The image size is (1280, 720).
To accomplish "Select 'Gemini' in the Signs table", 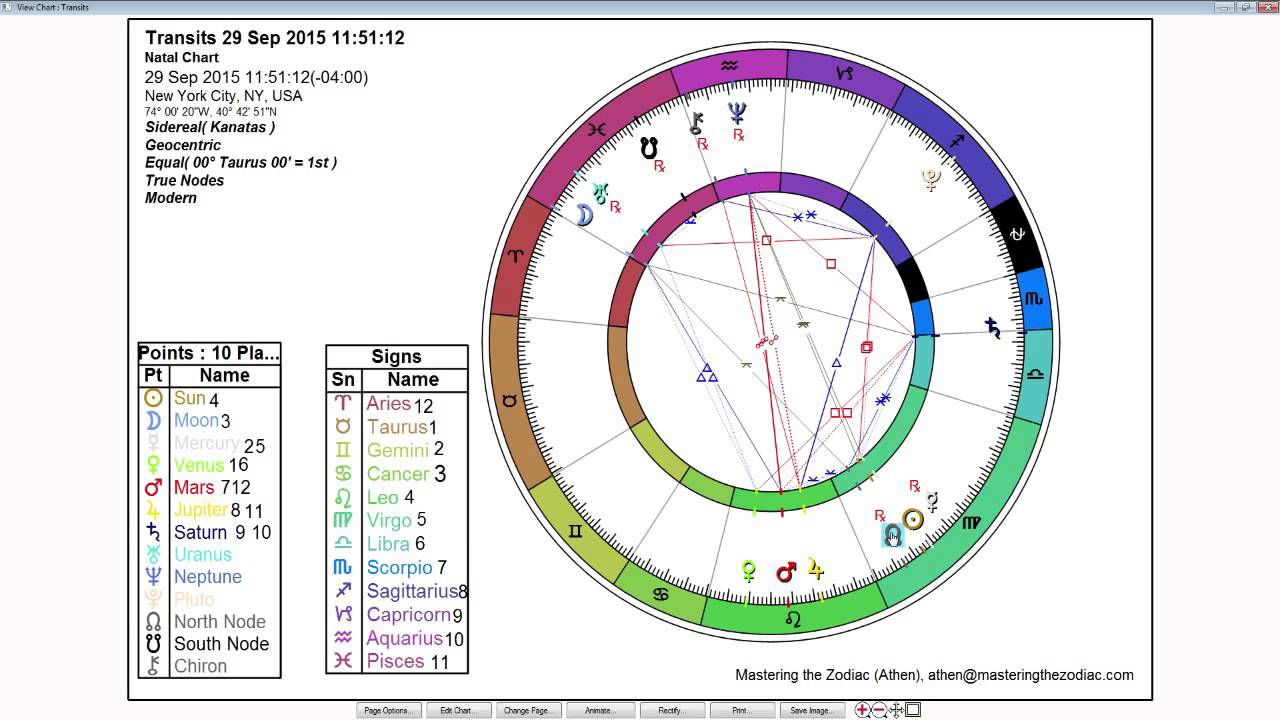I will pyautogui.click(x=398, y=451).
